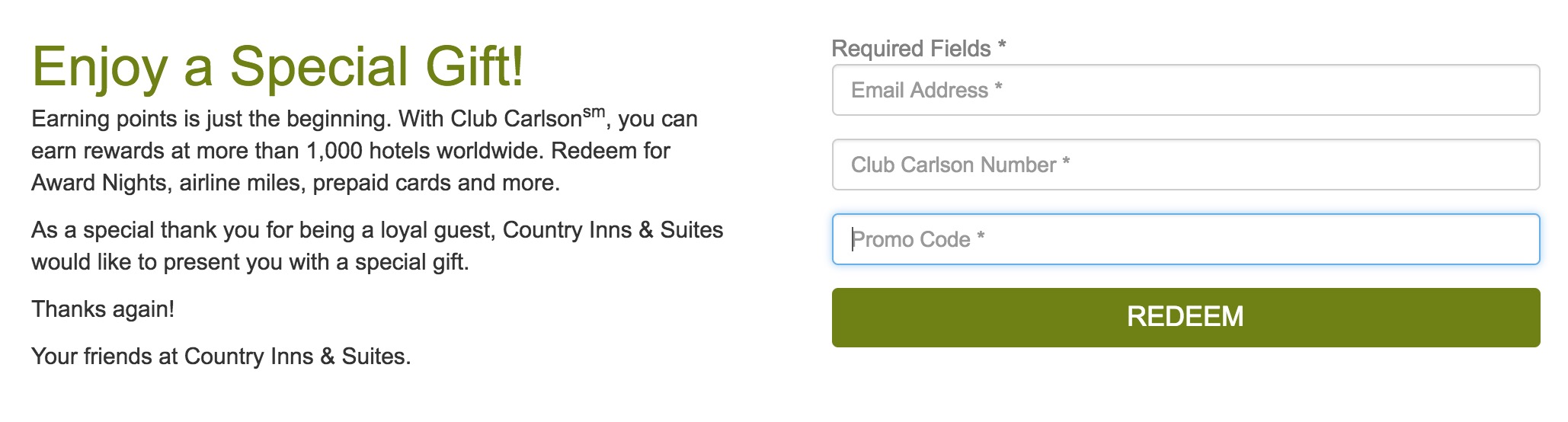Click the words 'As a special thank you'
Viewport: 1568px width, 422px height.
pos(145,230)
